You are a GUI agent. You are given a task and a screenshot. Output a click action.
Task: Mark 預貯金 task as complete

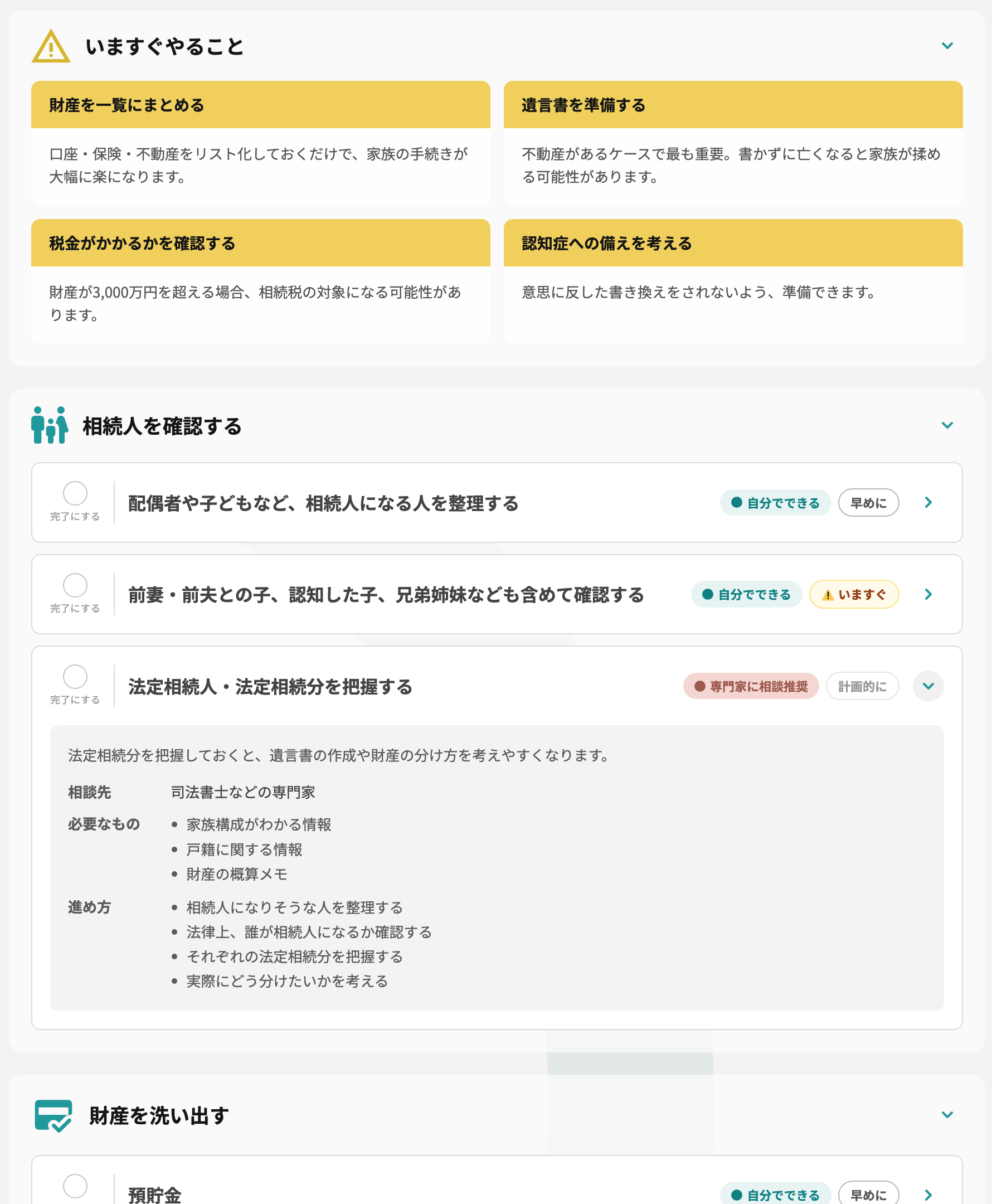click(x=75, y=1186)
